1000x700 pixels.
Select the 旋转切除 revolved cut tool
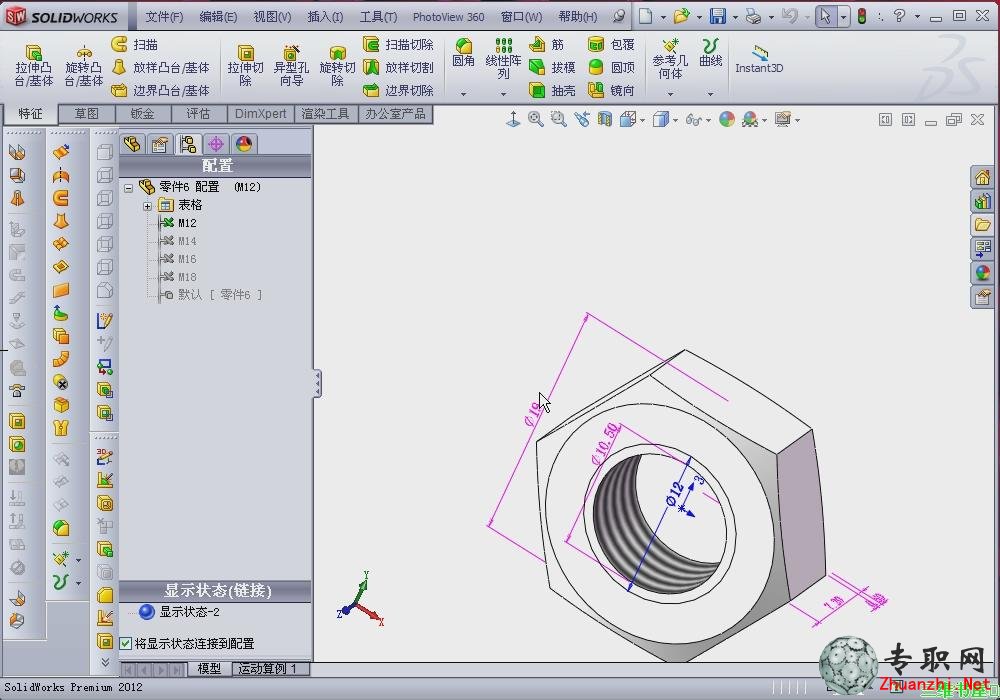337,65
